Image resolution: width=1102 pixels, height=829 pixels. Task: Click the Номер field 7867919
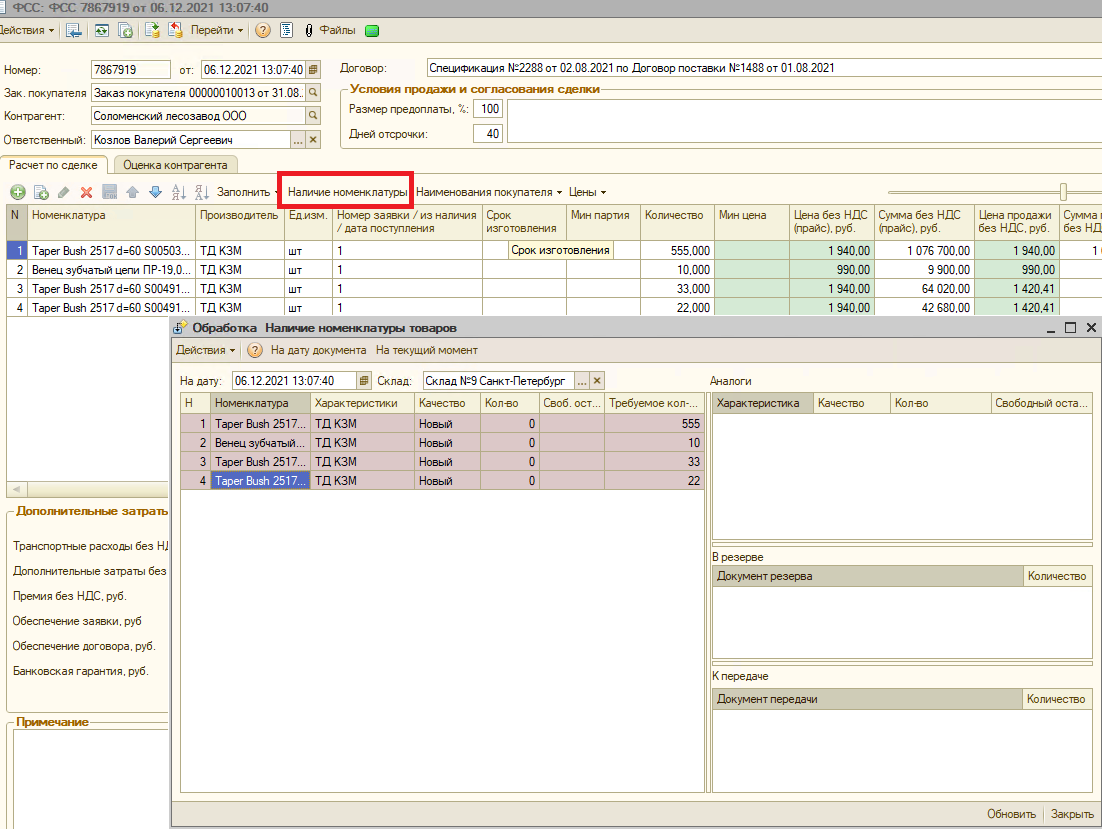pyautogui.click(x=131, y=70)
